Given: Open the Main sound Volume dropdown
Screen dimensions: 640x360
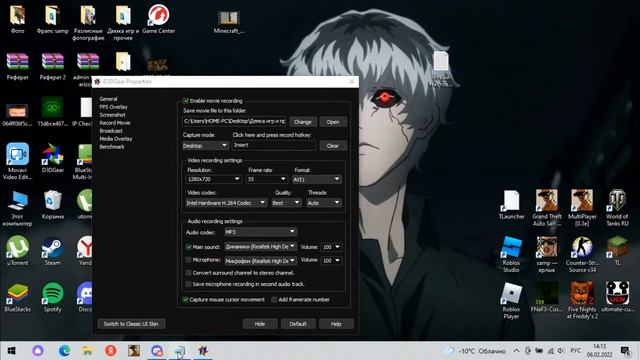Looking at the screenshot, I should tap(331, 247).
